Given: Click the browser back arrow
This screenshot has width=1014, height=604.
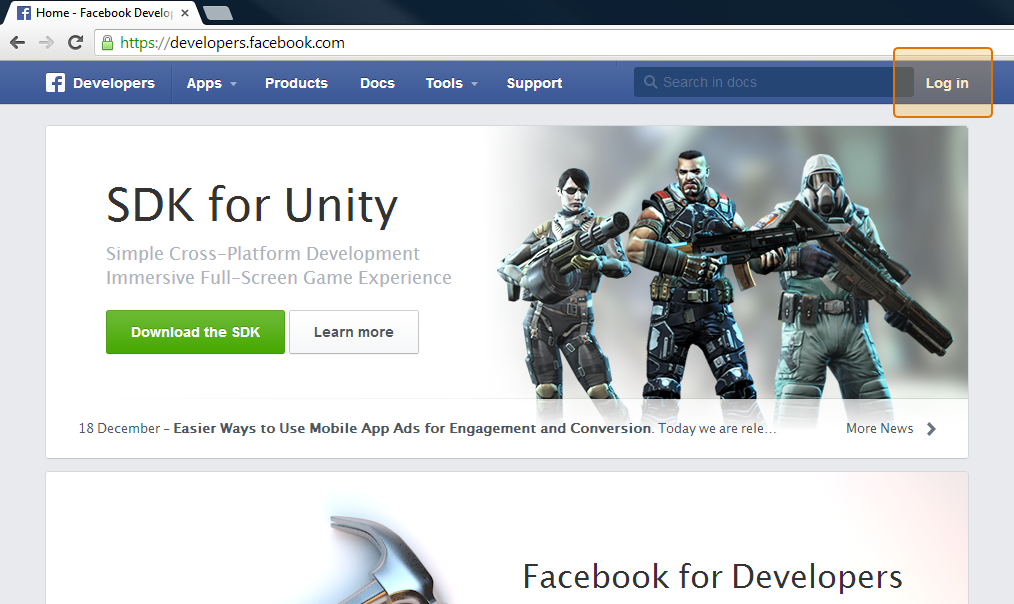Looking at the screenshot, I should click(17, 43).
